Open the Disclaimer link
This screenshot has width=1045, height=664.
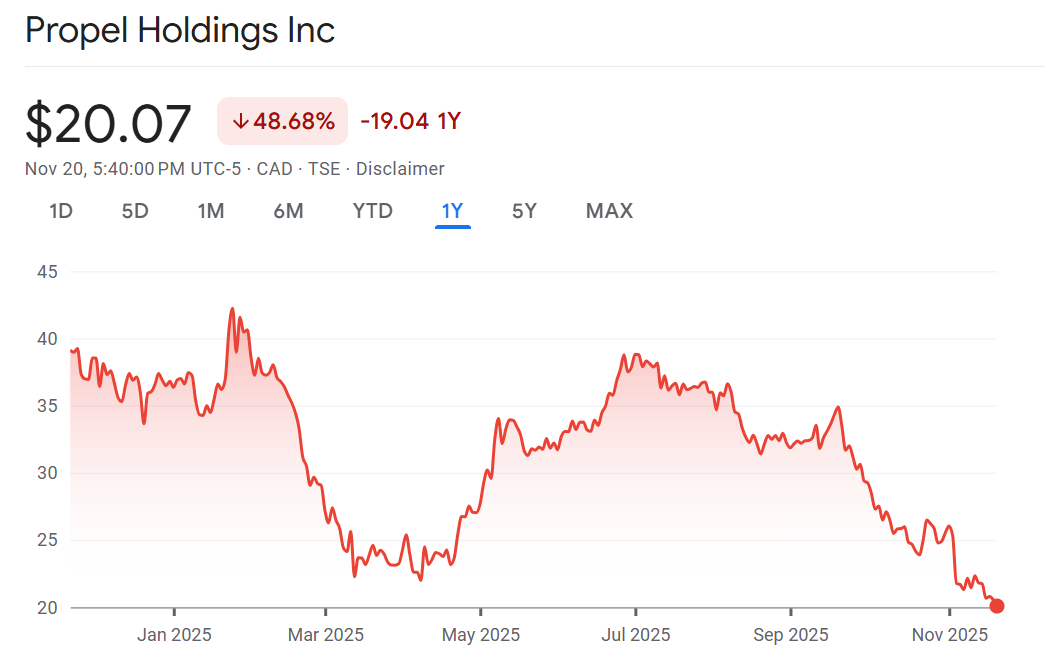(400, 169)
